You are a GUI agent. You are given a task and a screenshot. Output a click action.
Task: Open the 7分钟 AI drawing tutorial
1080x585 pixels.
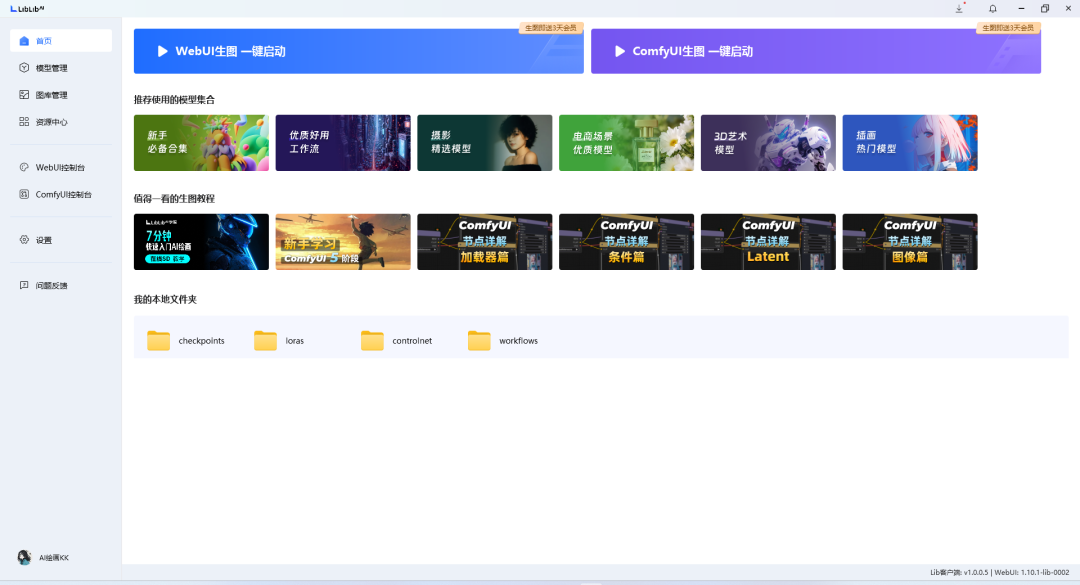[201, 242]
